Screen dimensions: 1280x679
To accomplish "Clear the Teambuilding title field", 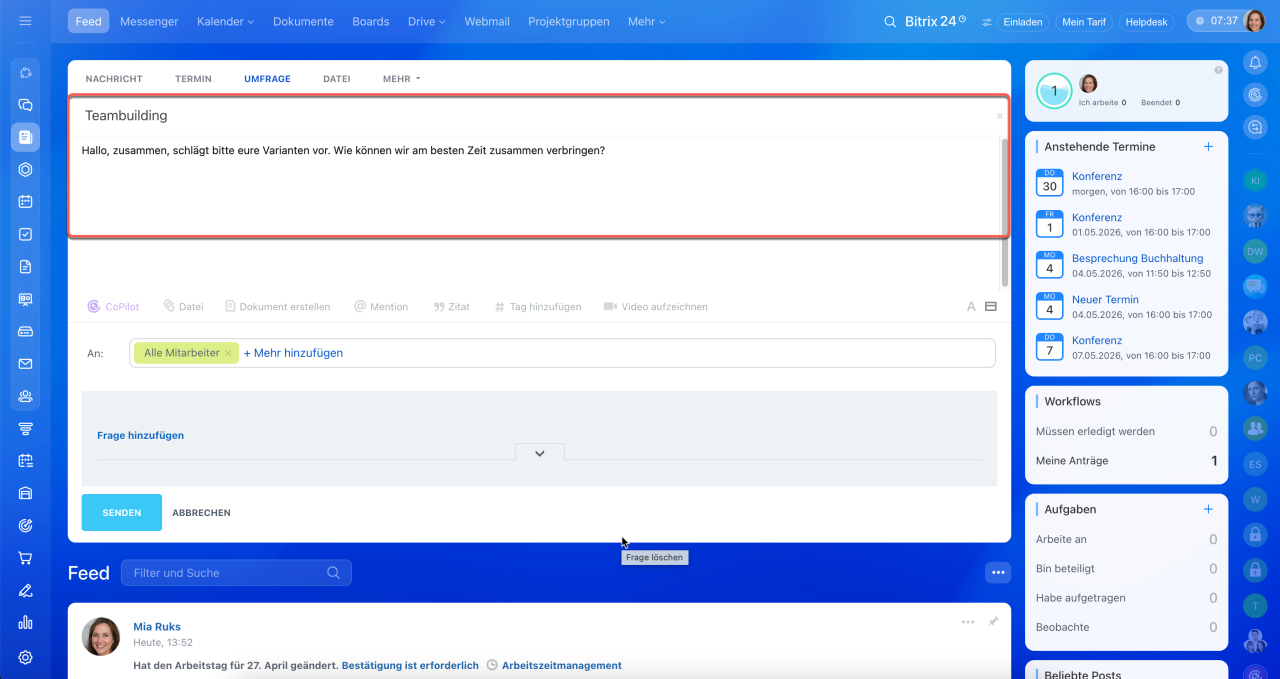I will coord(999,116).
